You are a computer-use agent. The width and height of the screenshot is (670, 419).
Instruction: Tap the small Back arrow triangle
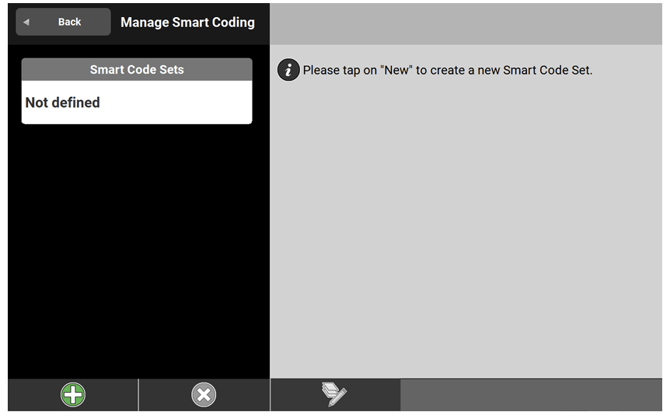coord(27,22)
